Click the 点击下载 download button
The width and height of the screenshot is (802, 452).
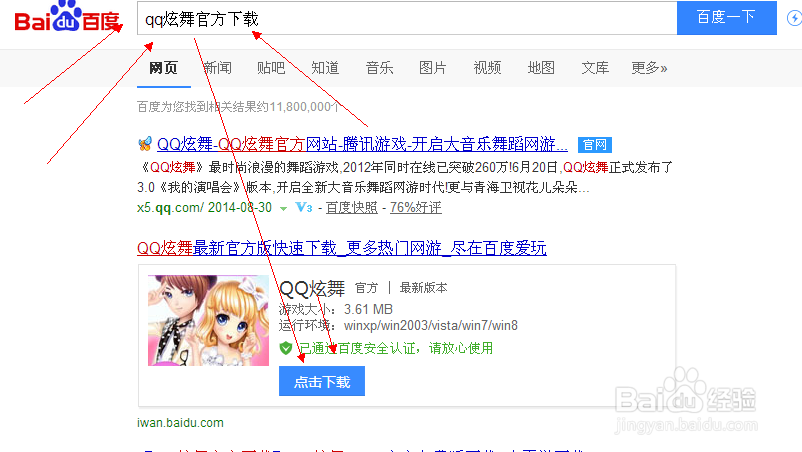pyautogui.click(x=322, y=381)
